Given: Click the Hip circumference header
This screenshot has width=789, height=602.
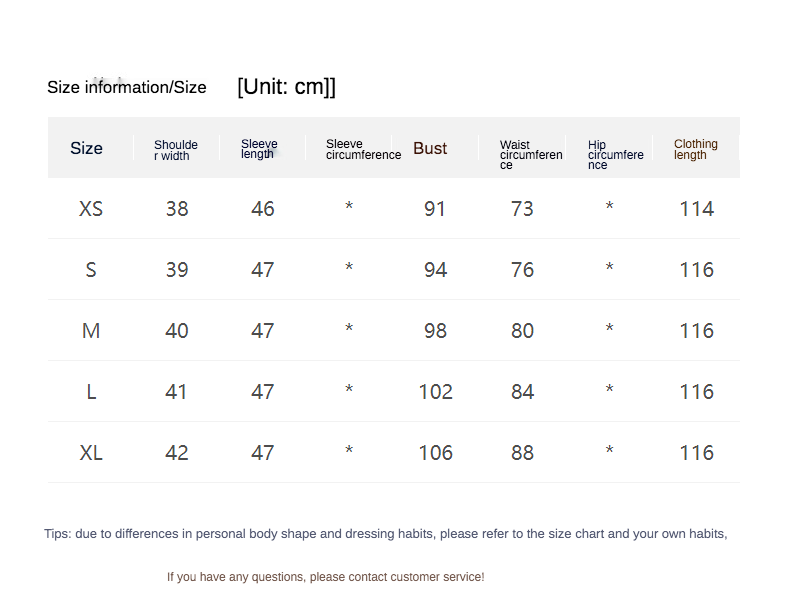Looking at the screenshot, I should [615, 154].
